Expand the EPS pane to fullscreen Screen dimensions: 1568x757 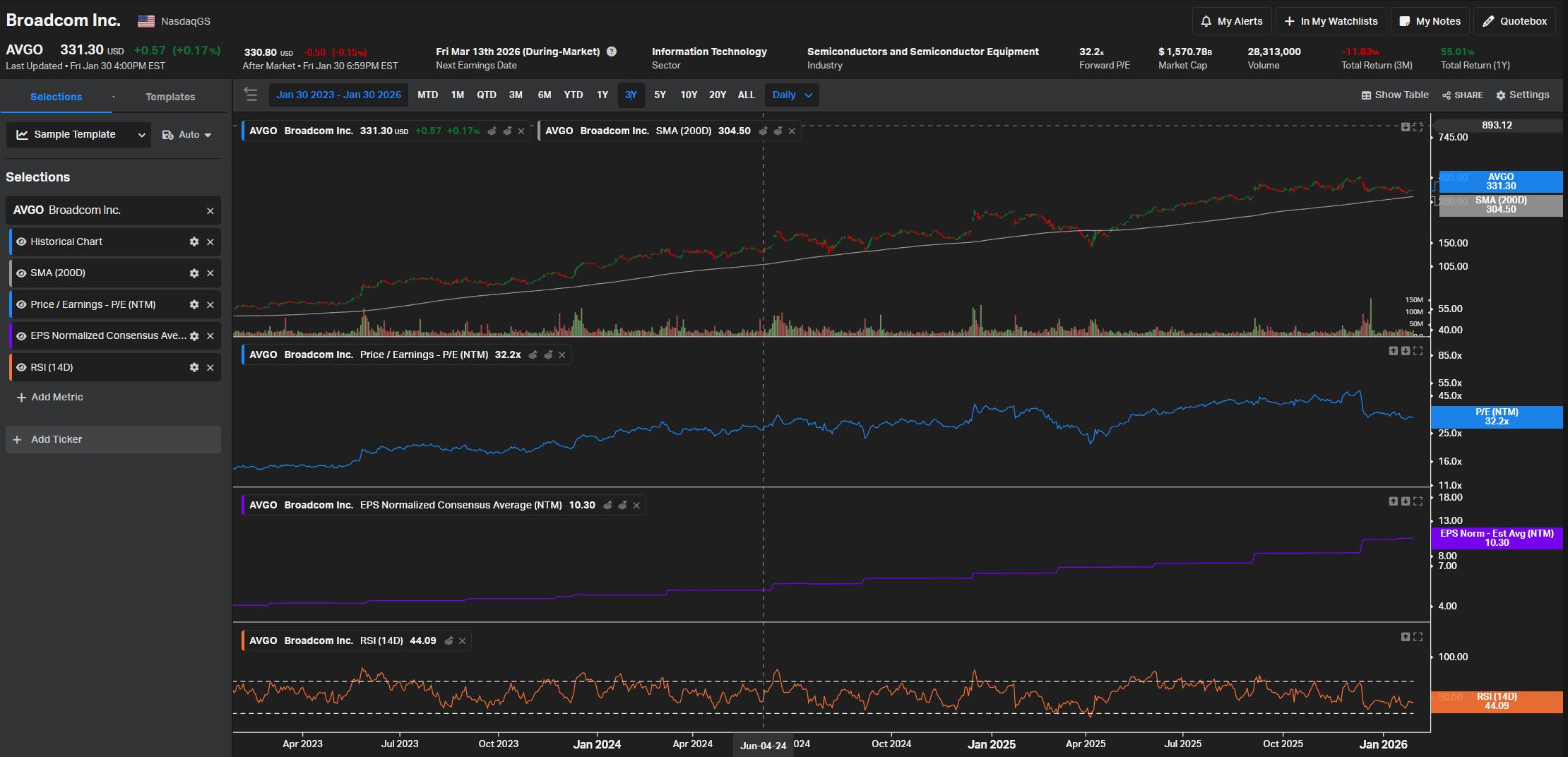pos(1418,501)
